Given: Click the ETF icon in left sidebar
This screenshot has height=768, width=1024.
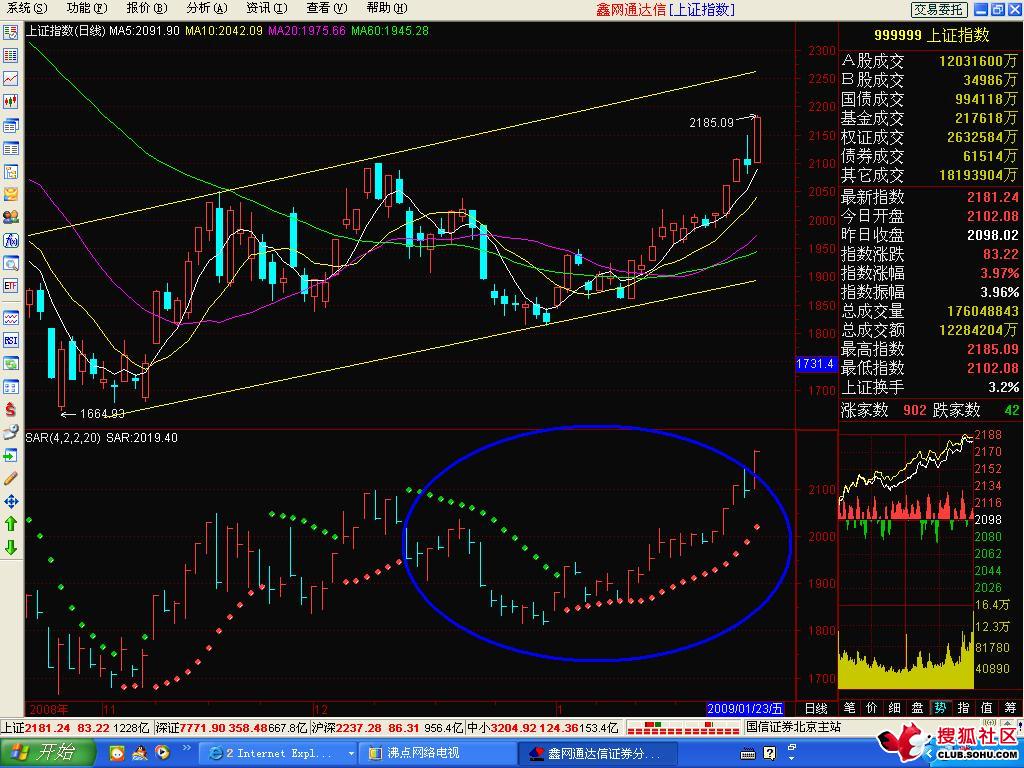Looking at the screenshot, I should coord(11,286).
